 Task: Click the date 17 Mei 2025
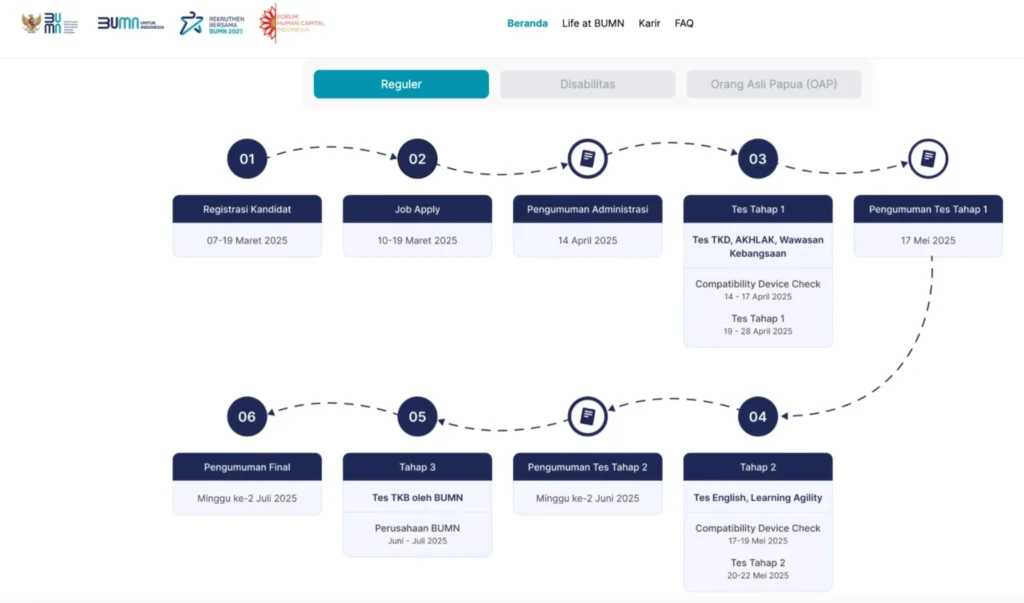click(928, 240)
